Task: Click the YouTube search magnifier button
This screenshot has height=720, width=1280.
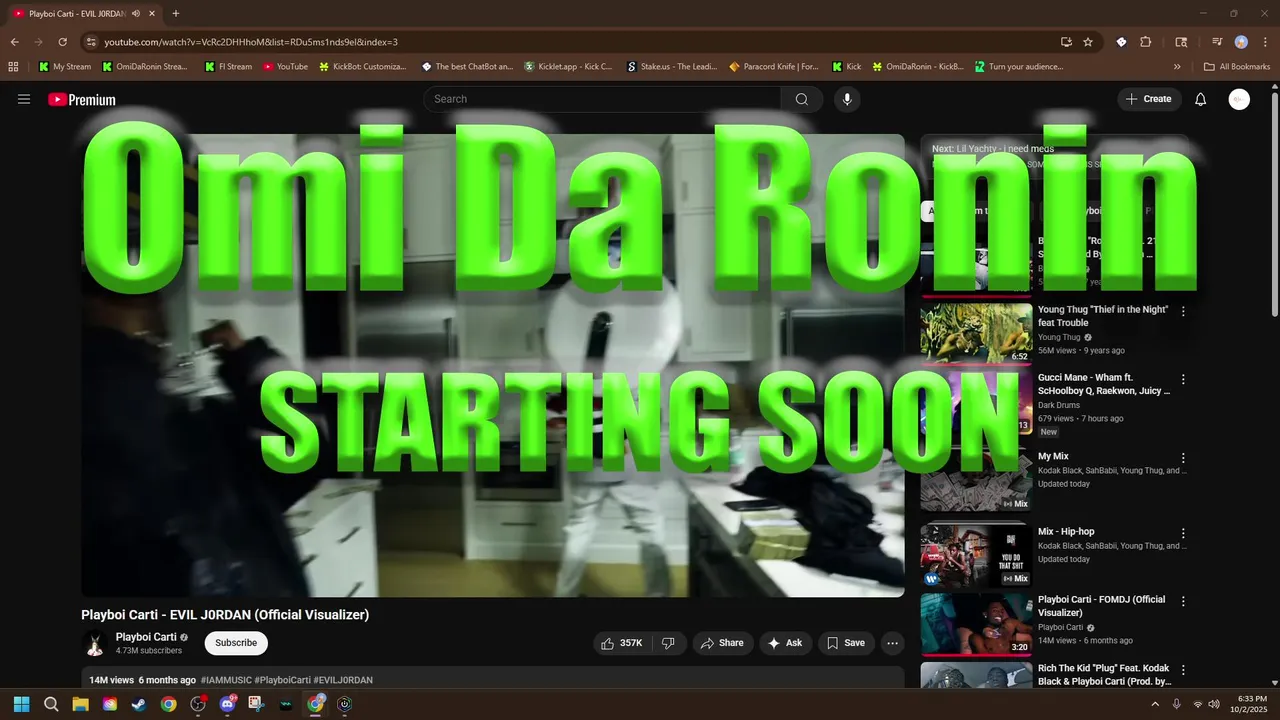Action: pyautogui.click(x=802, y=99)
